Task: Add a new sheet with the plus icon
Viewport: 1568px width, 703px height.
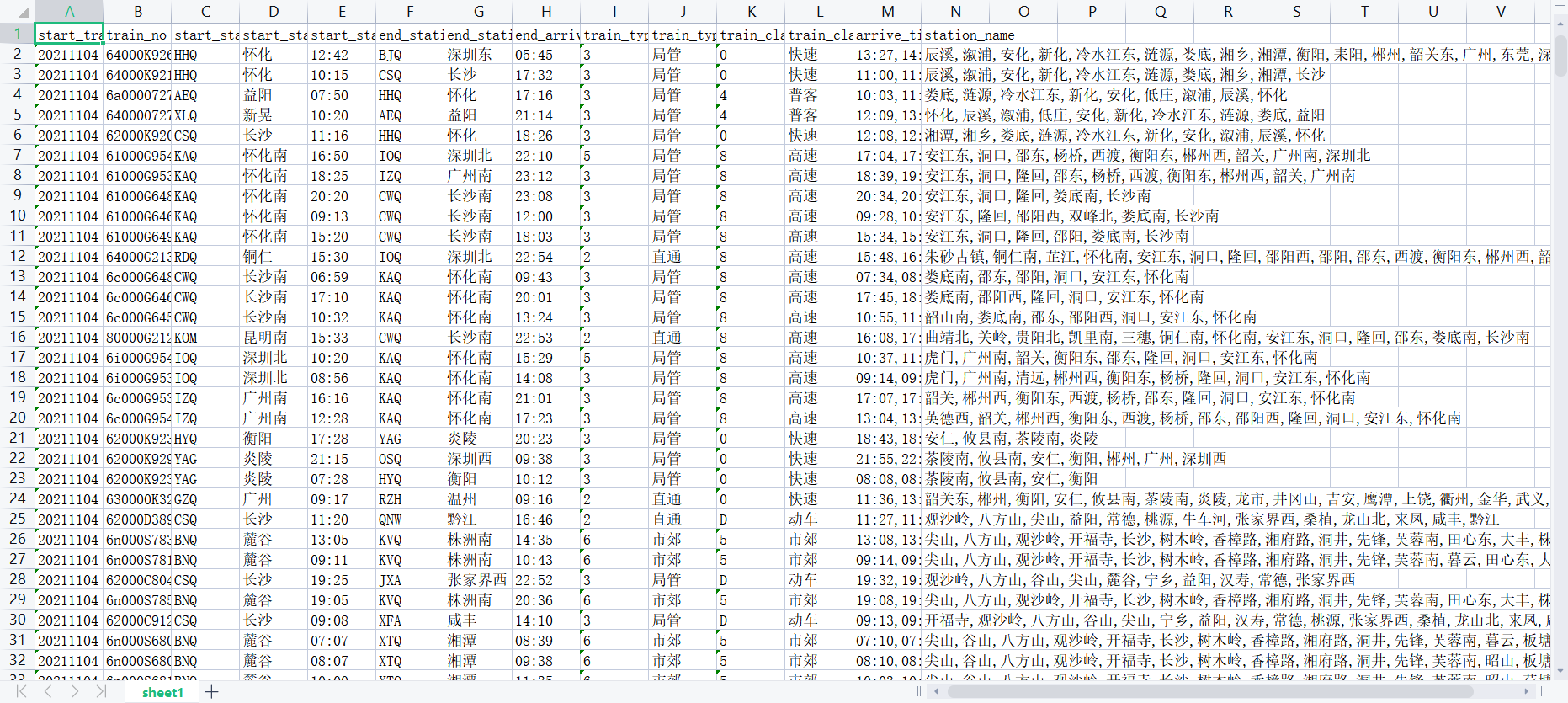Action: pos(212,691)
